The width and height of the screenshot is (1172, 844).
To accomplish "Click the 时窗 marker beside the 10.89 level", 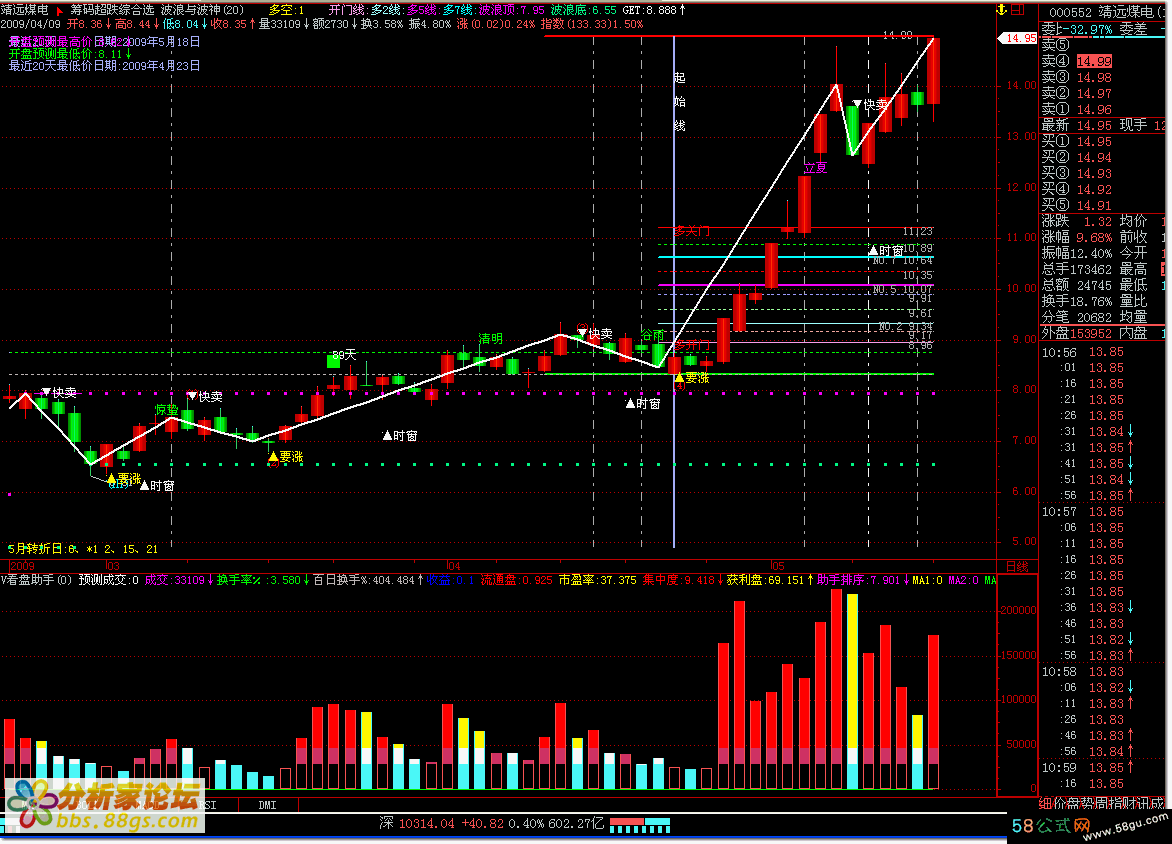I will point(885,250).
